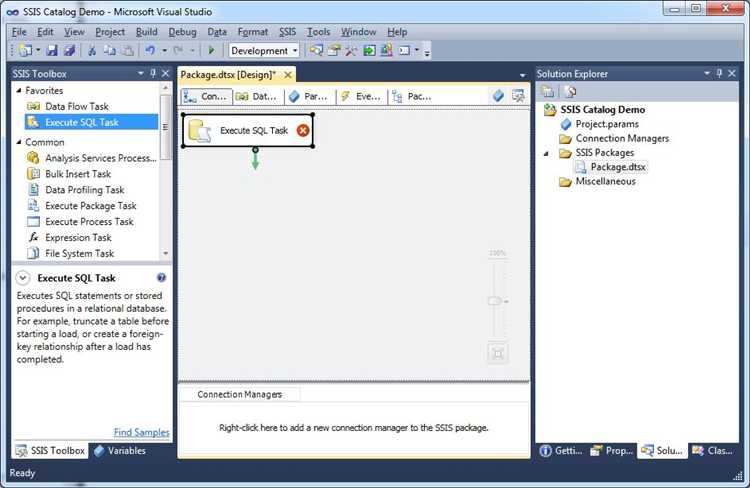Open the Project menu

click(x=110, y=32)
